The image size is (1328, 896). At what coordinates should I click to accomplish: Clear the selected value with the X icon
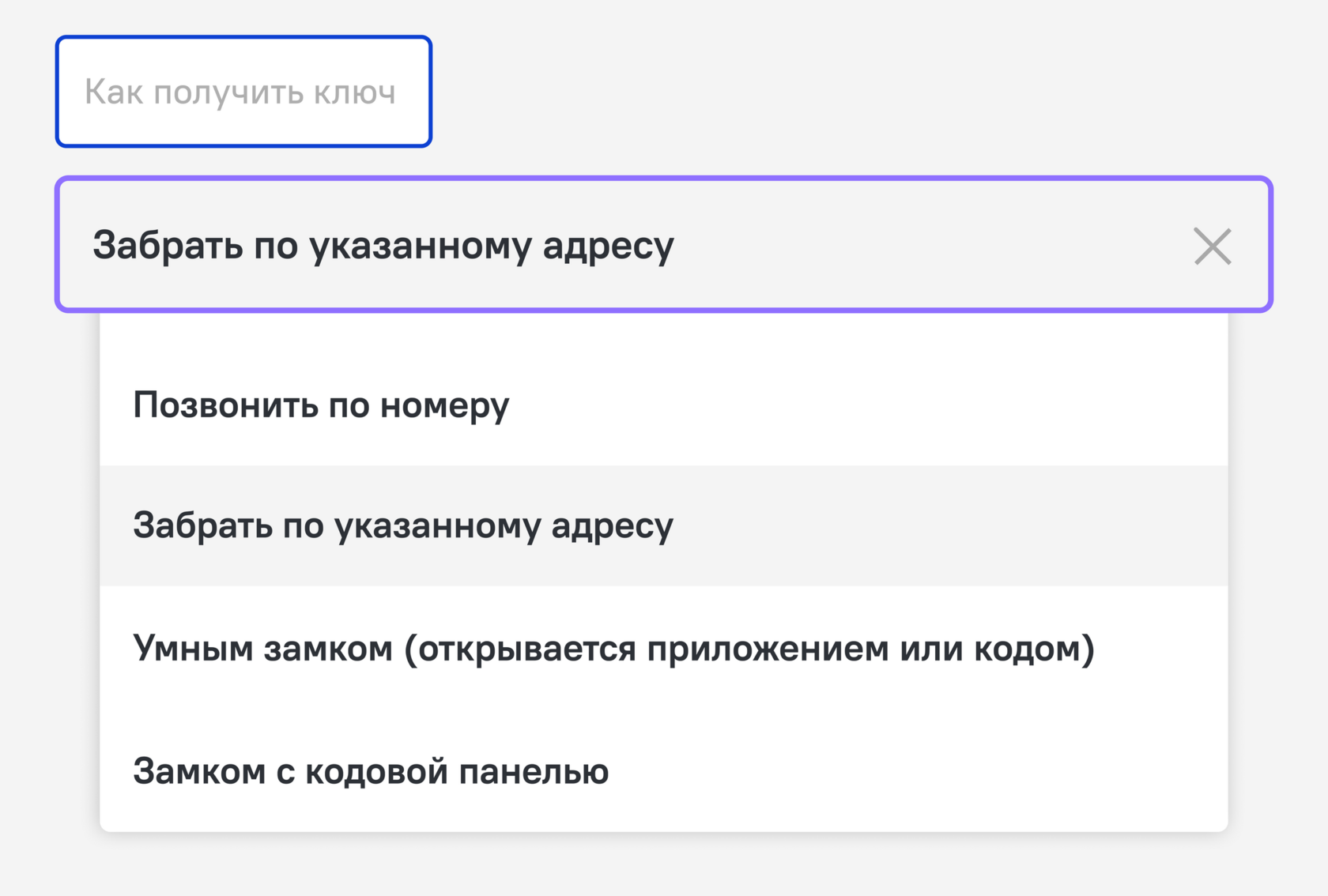1212,246
